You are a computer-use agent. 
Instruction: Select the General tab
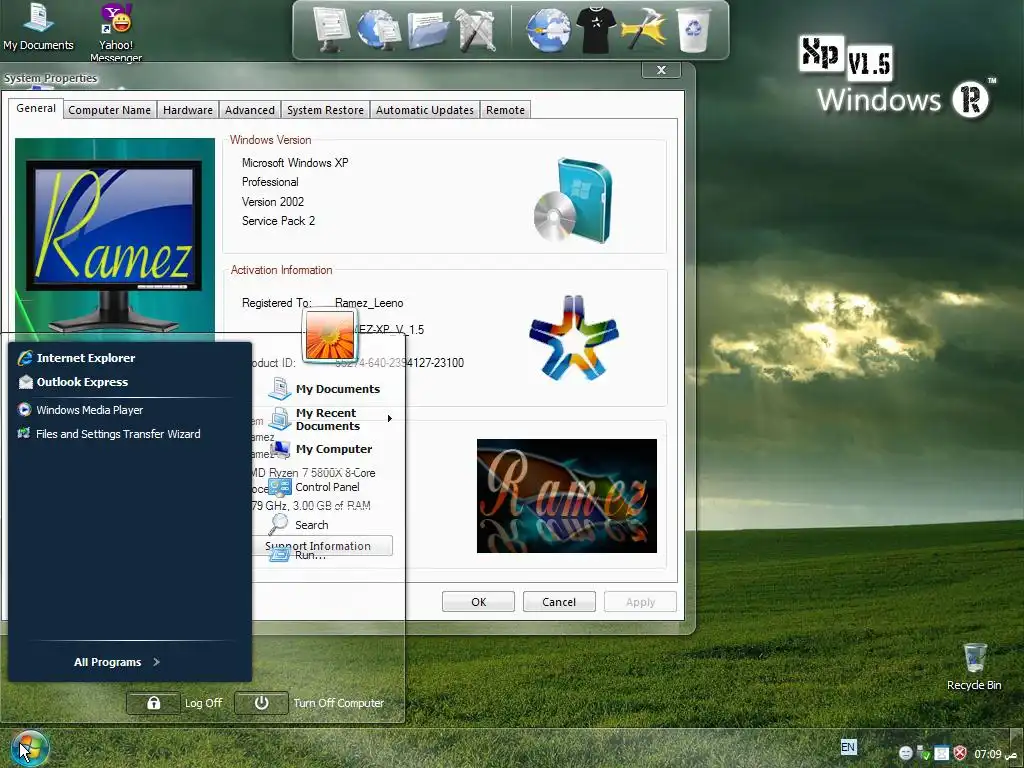point(36,108)
